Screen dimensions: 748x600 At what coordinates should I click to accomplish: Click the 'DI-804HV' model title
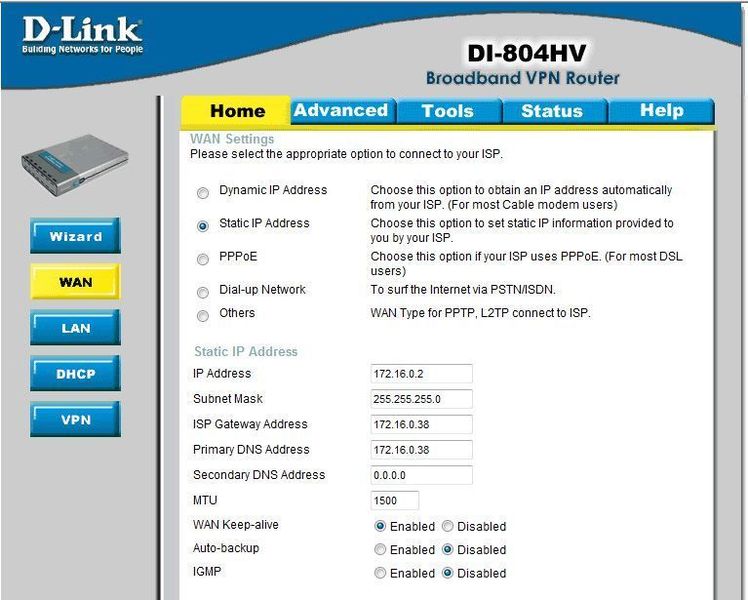pyautogui.click(x=526, y=53)
